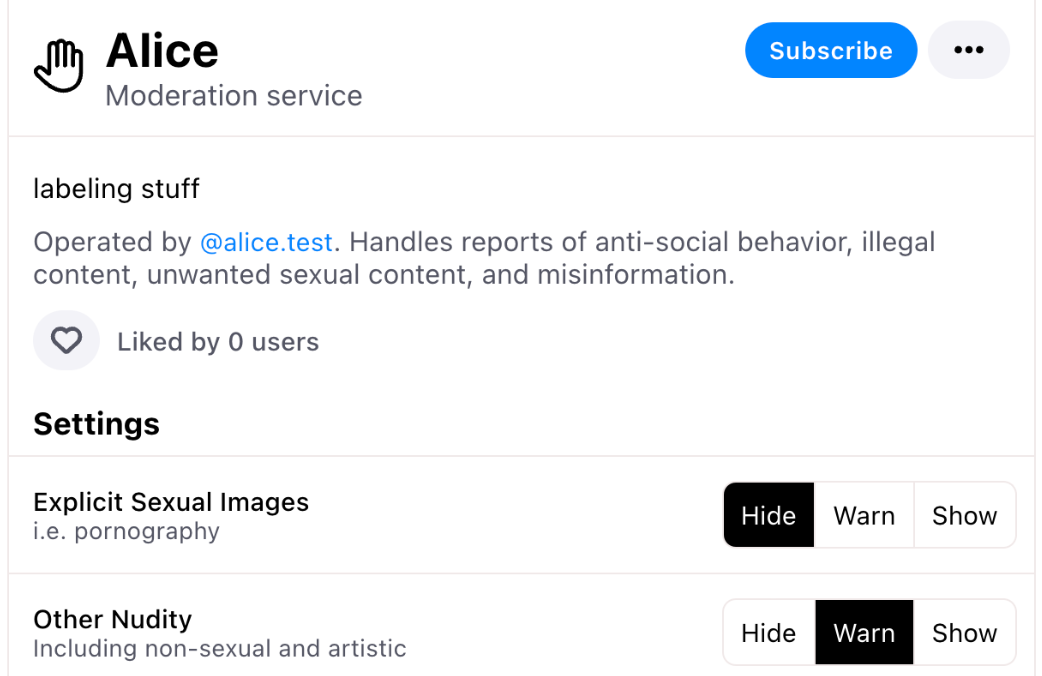Click the Other Nudity label

(x=112, y=619)
